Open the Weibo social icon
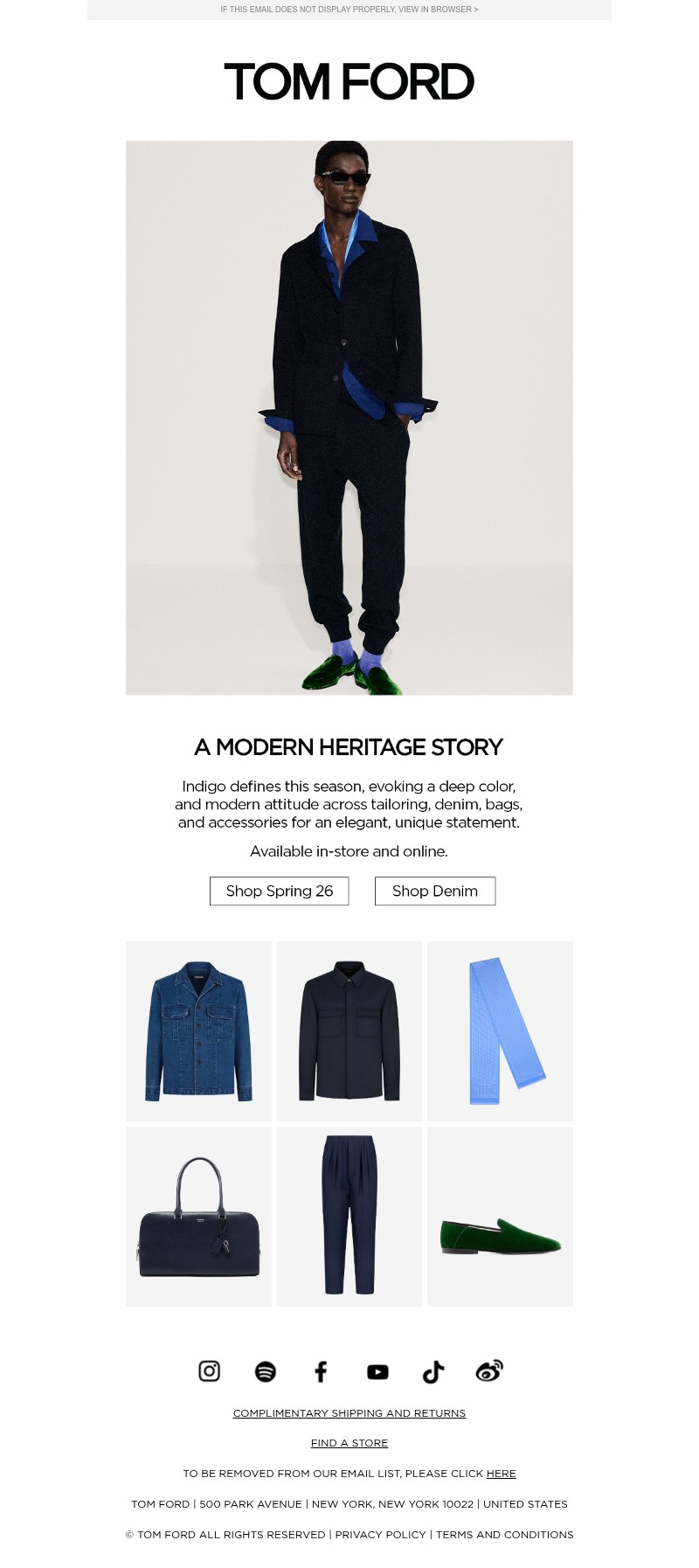699x1568 pixels. pos(489,1370)
